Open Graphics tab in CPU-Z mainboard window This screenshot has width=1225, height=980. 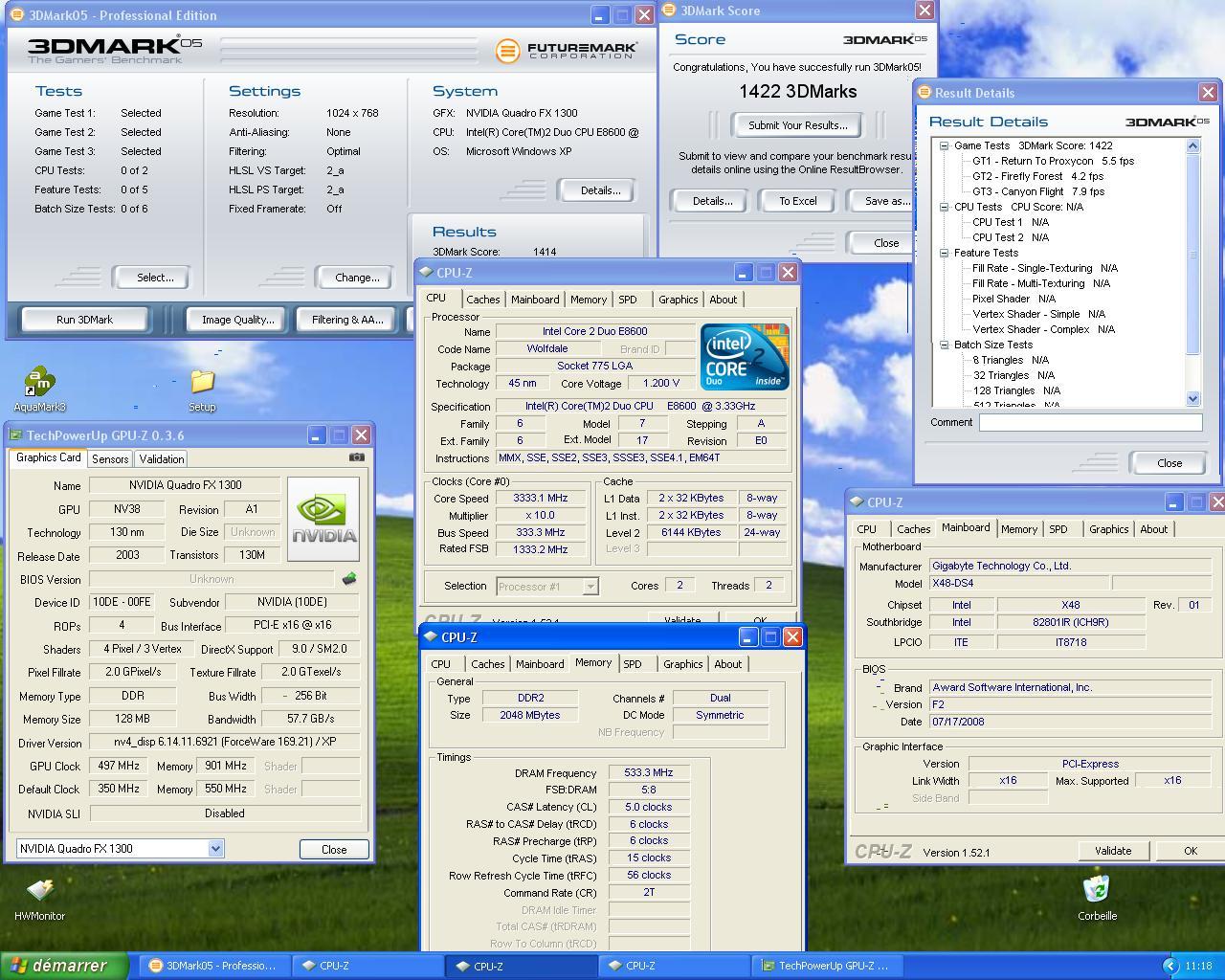[1109, 529]
